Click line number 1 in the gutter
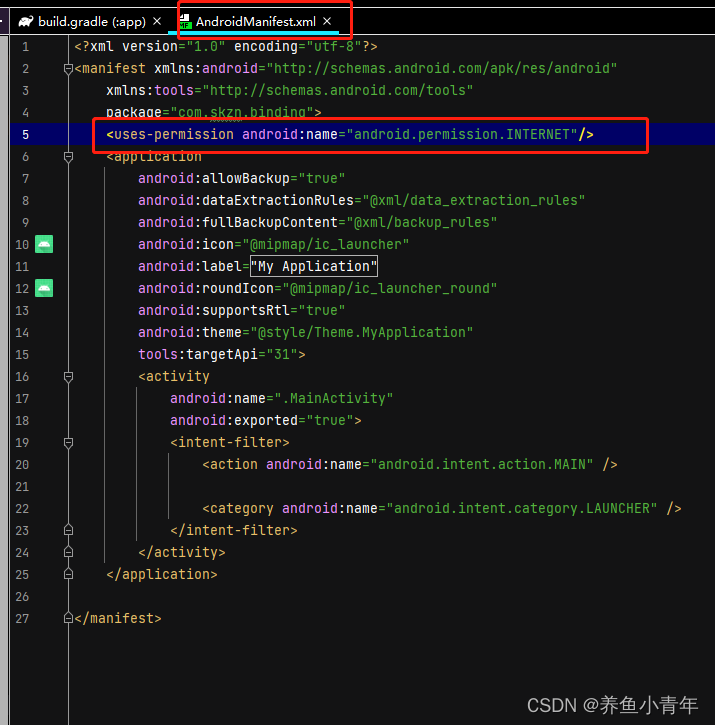715x725 pixels. coord(25,47)
